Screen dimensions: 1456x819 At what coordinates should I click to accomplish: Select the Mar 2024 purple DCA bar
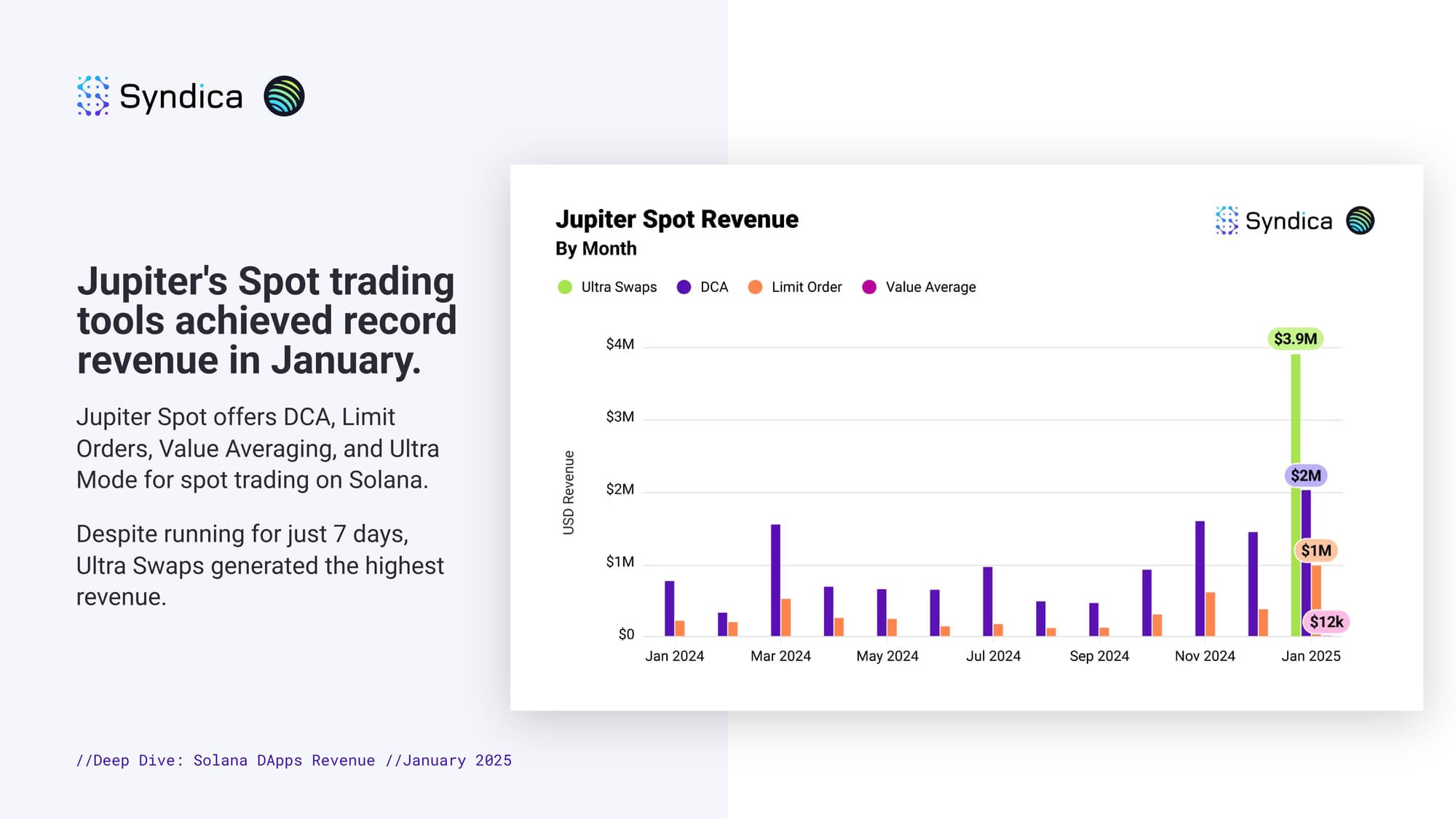click(x=775, y=580)
